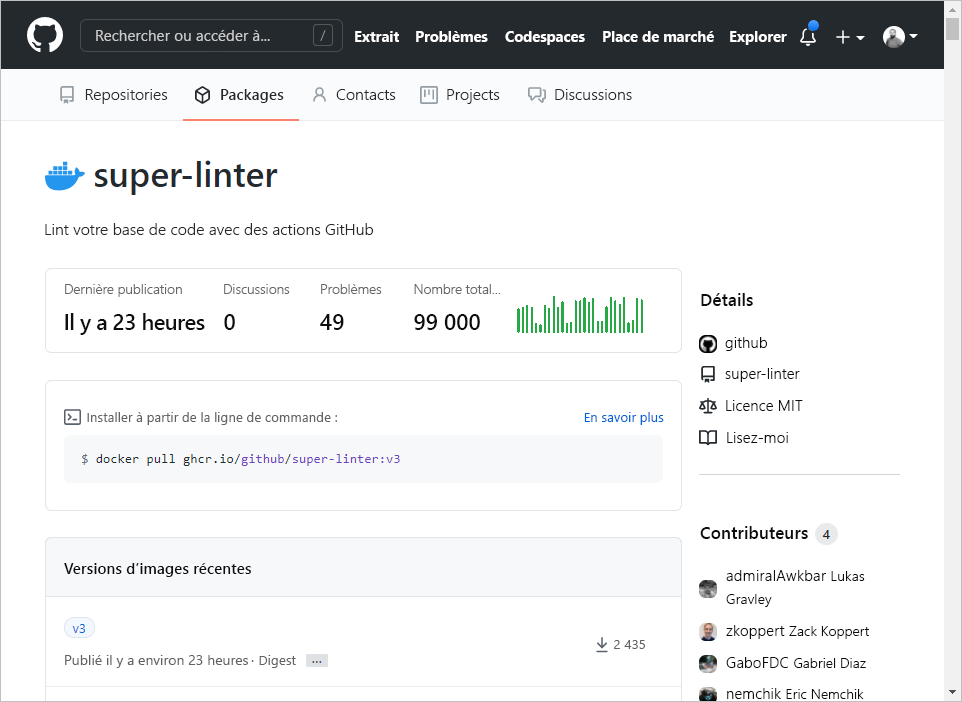The height and width of the screenshot is (702, 962).
Task: Open the Projects tab
Action: tap(460, 95)
